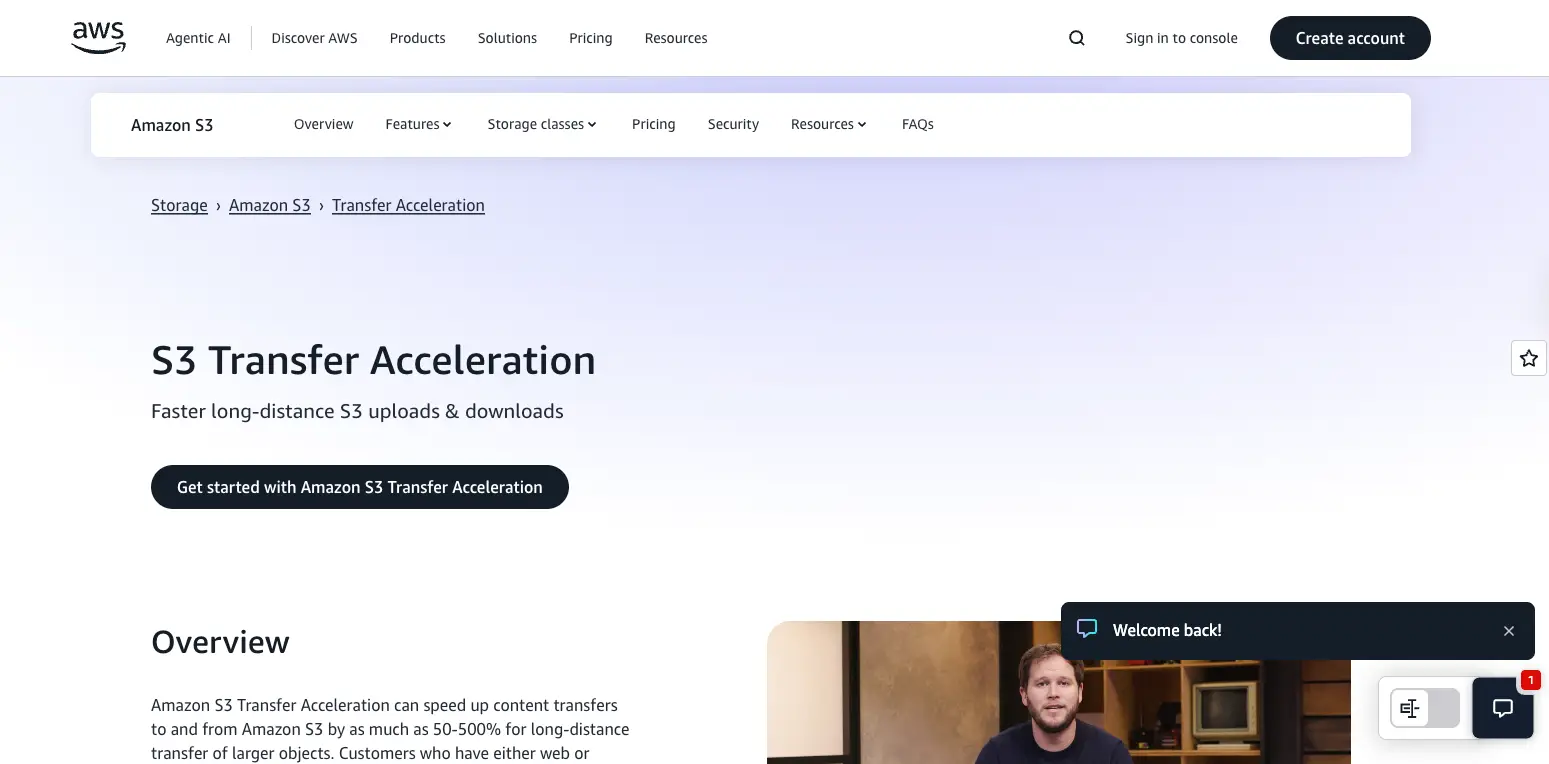Screen dimensions: 1549x764
Task: Click the S3 Transfer Acceleration heading
Action: pyautogui.click(x=373, y=360)
